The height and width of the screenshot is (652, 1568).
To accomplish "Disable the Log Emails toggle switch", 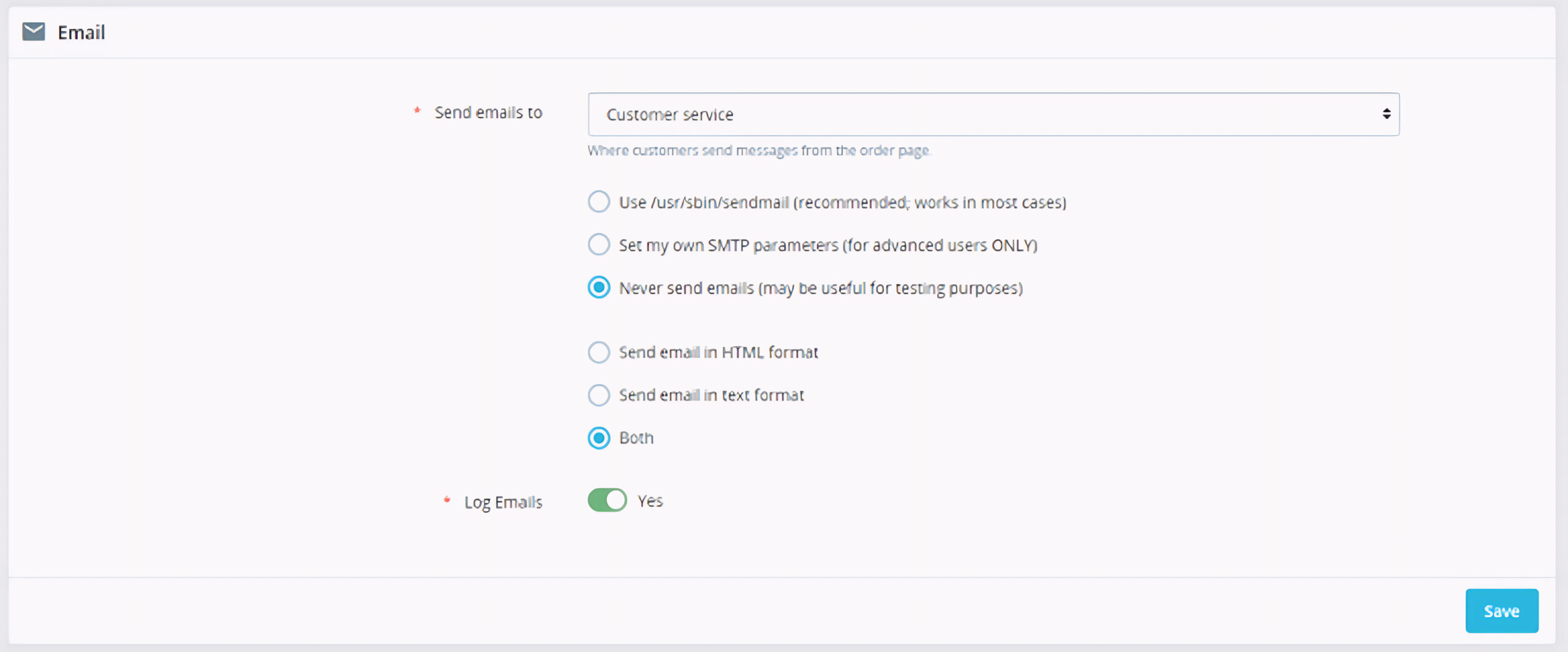I will tap(607, 500).
